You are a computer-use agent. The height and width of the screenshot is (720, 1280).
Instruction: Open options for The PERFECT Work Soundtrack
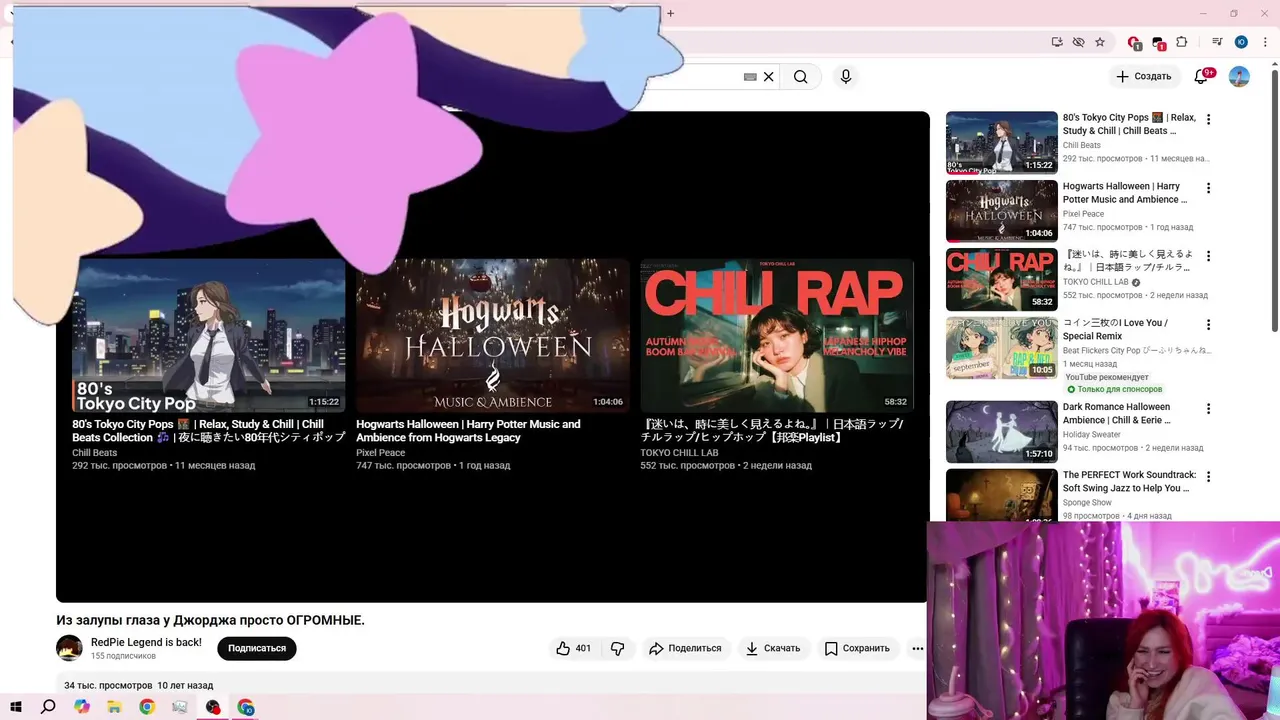(1208, 477)
